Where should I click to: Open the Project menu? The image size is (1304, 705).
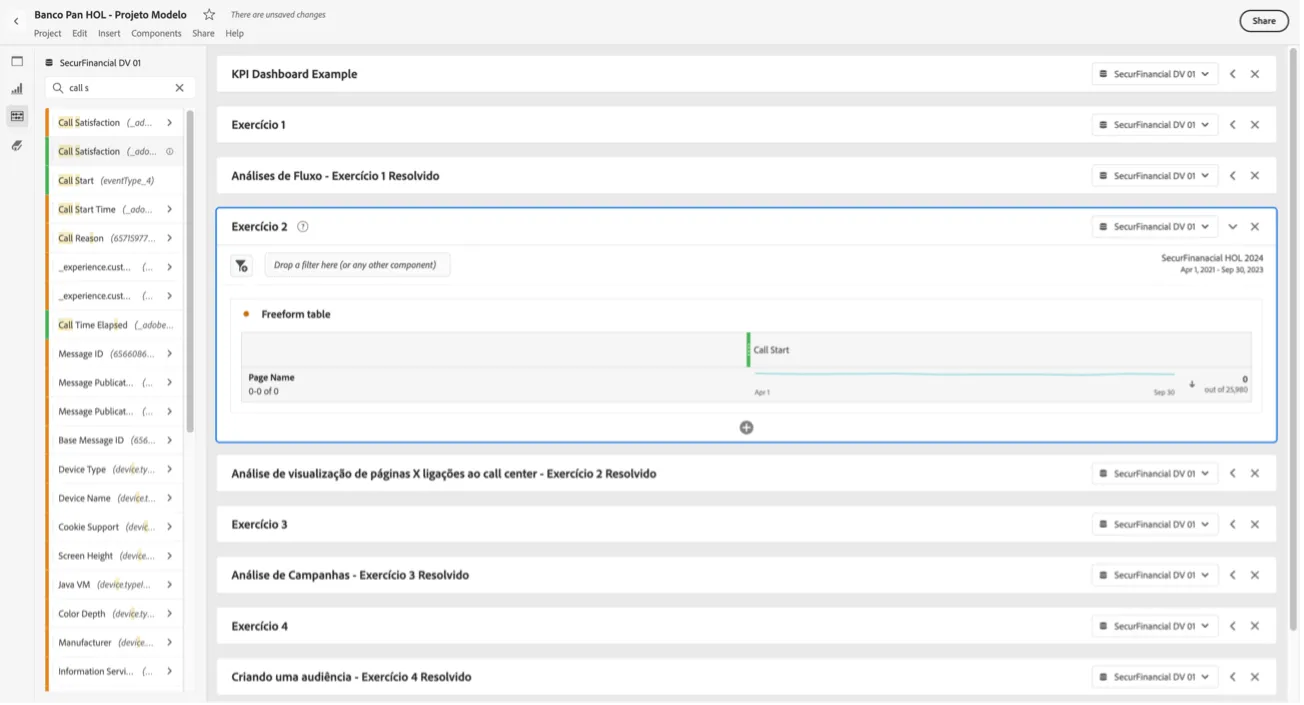(47, 34)
